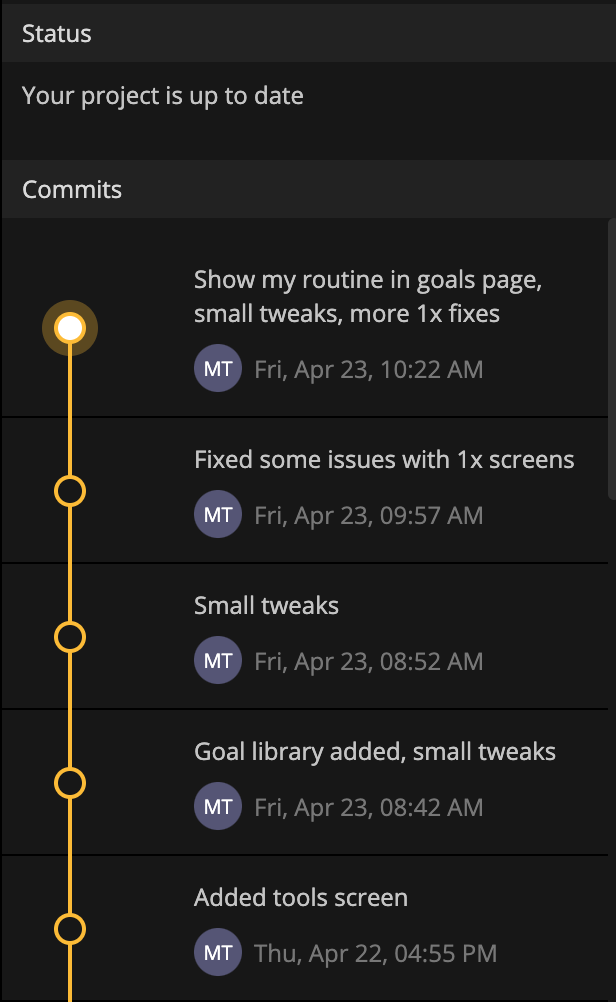Click MT avatar on 04:55 PM commit
This screenshot has width=616, height=1002.
[x=218, y=952]
